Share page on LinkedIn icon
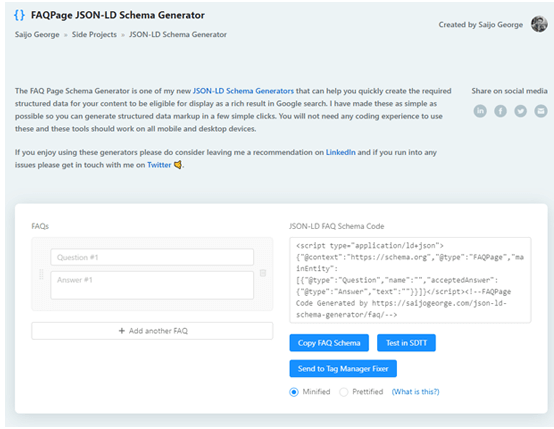Image resolution: width=554 pixels, height=429 pixels. [x=480, y=111]
